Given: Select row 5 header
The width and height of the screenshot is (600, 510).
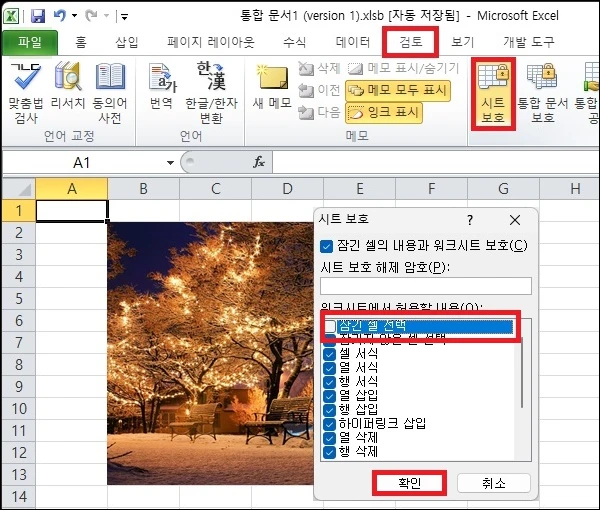Looking at the screenshot, I should point(19,298).
